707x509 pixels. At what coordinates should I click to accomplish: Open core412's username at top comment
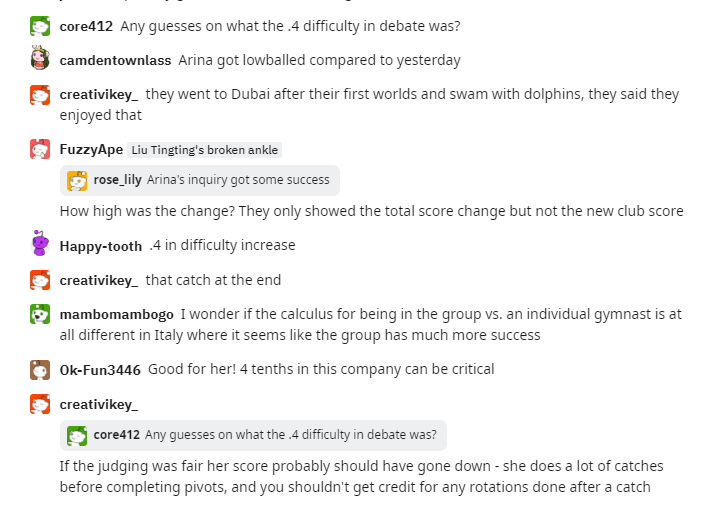click(86, 26)
